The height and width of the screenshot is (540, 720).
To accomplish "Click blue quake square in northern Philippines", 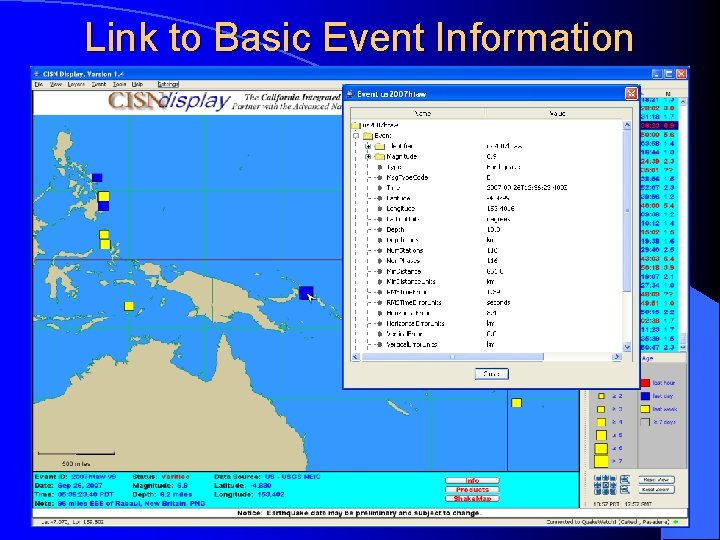I will [x=97, y=178].
